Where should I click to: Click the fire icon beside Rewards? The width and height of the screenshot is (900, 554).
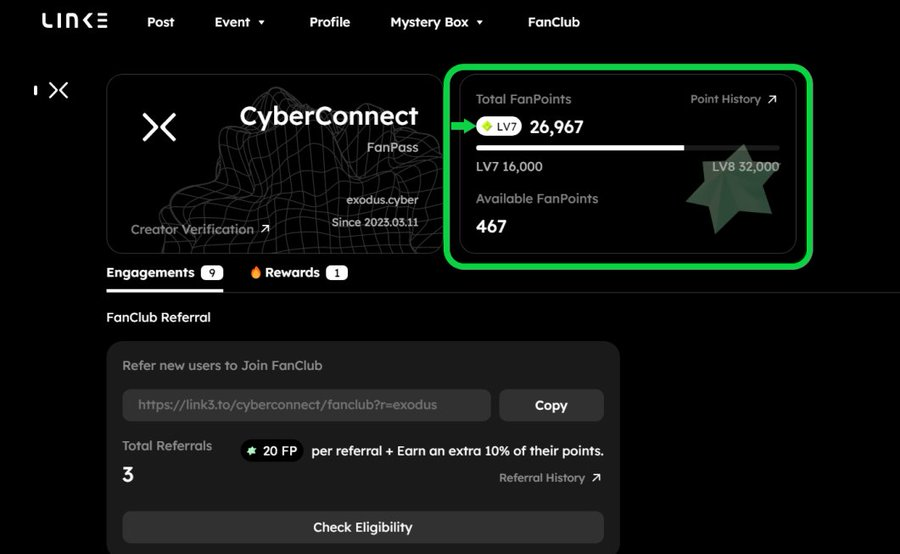click(255, 272)
